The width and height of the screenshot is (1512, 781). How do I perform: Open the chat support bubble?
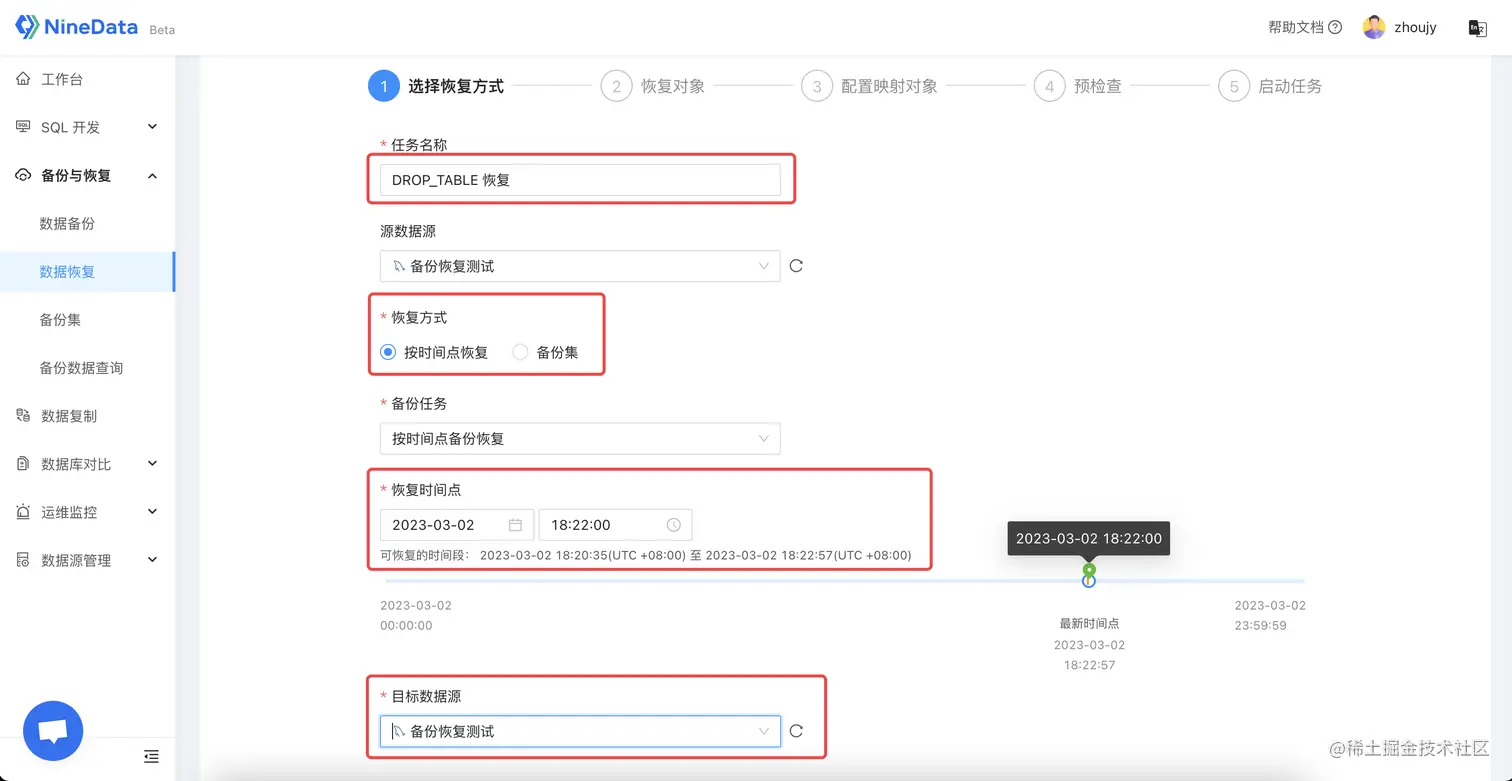pyautogui.click(x=53, y=731)
